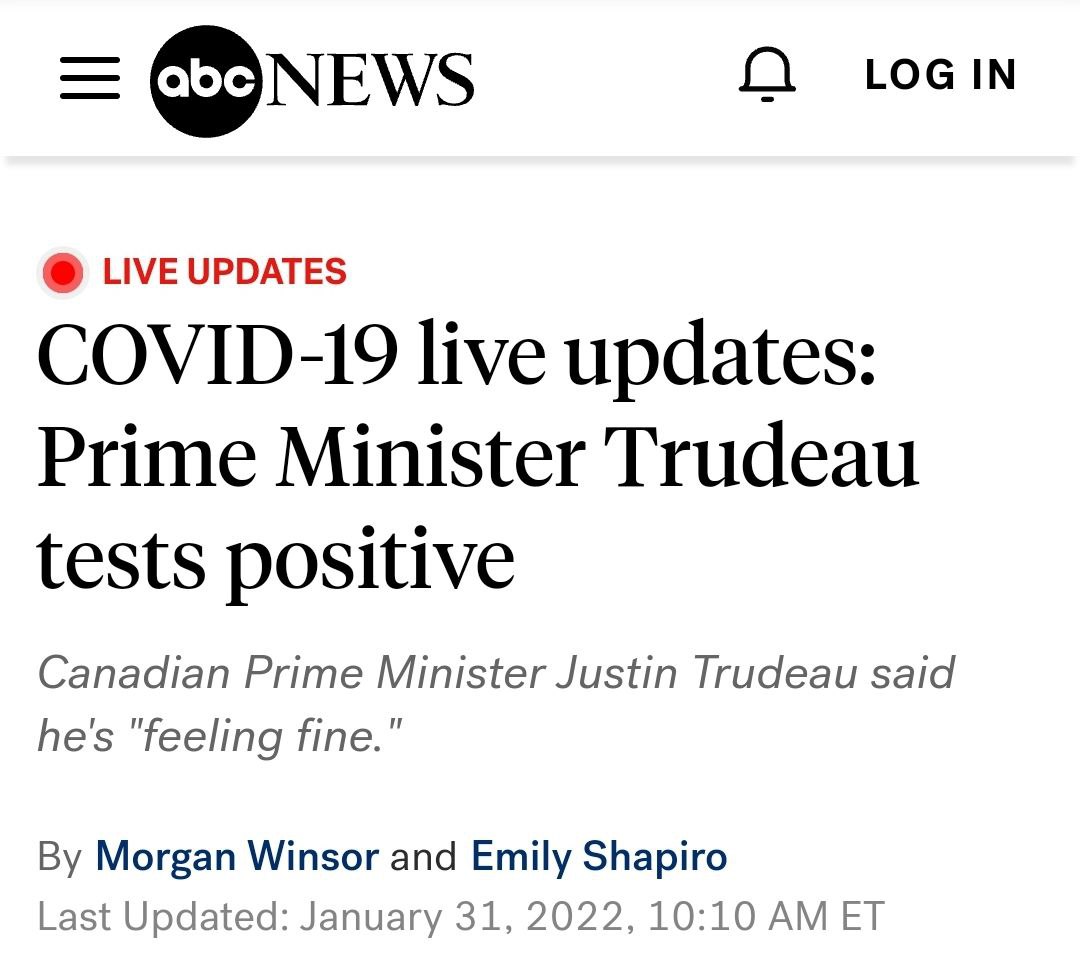Click 'and' between the author names
The image size is (1080, 965).
point(424,856)
